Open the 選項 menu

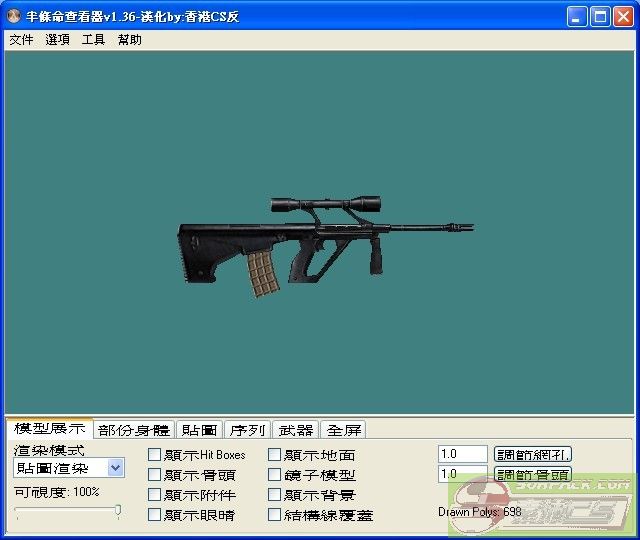coord(58,40)
